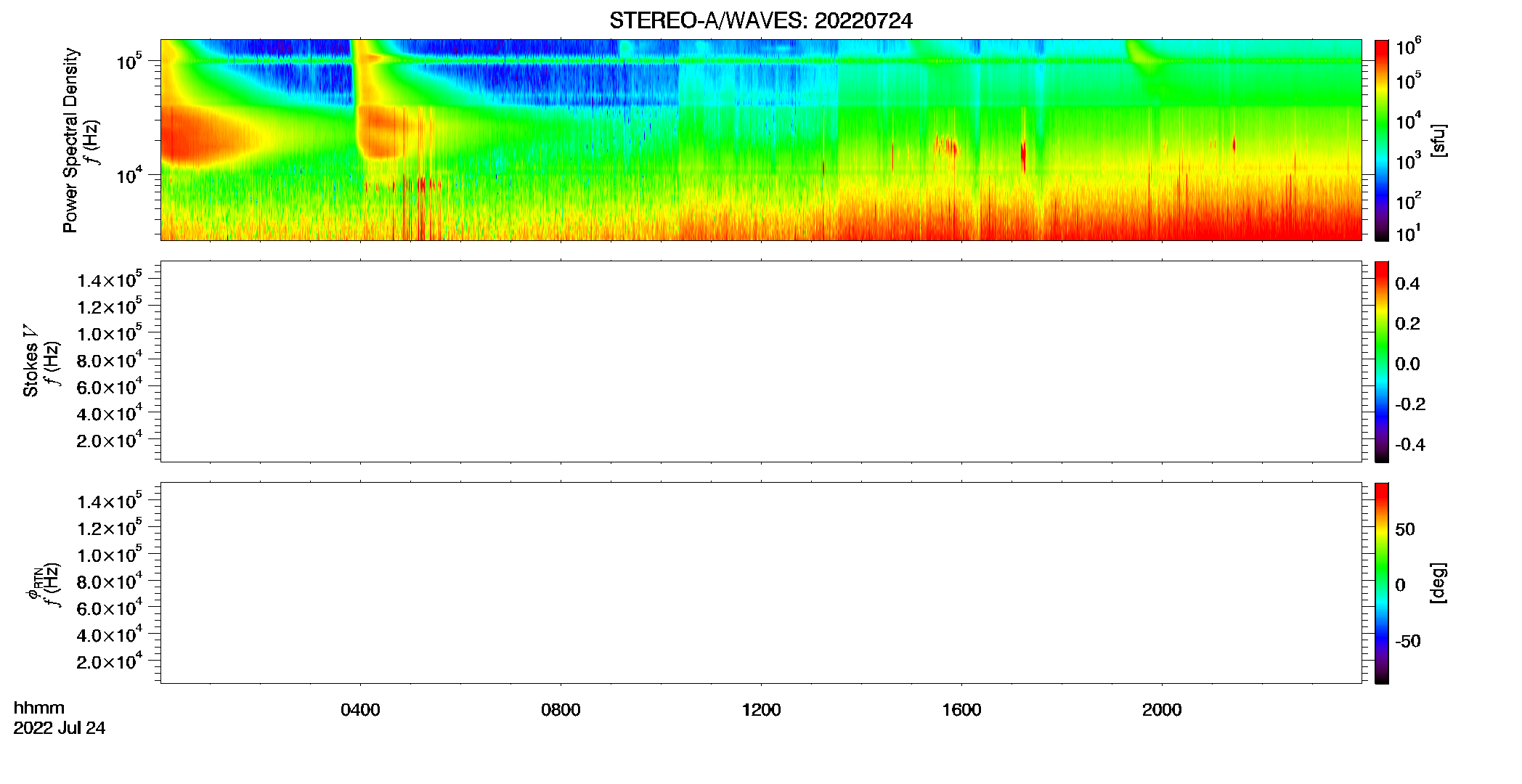The width and height of the screenshot is (1522, 784).
Task: Click the Stokes V axis label
Action: 30,361
